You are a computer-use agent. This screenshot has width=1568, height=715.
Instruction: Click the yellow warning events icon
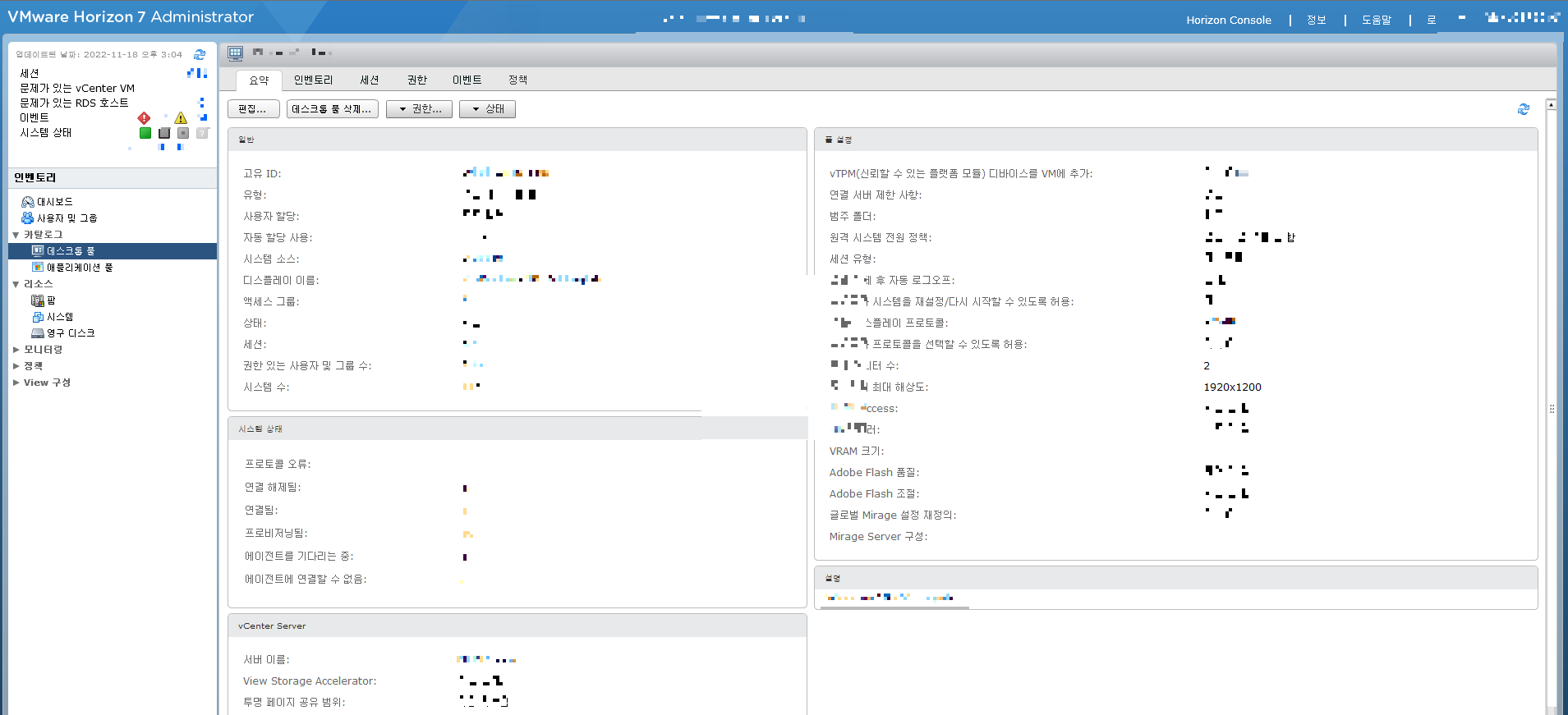(x=181, y=118)
